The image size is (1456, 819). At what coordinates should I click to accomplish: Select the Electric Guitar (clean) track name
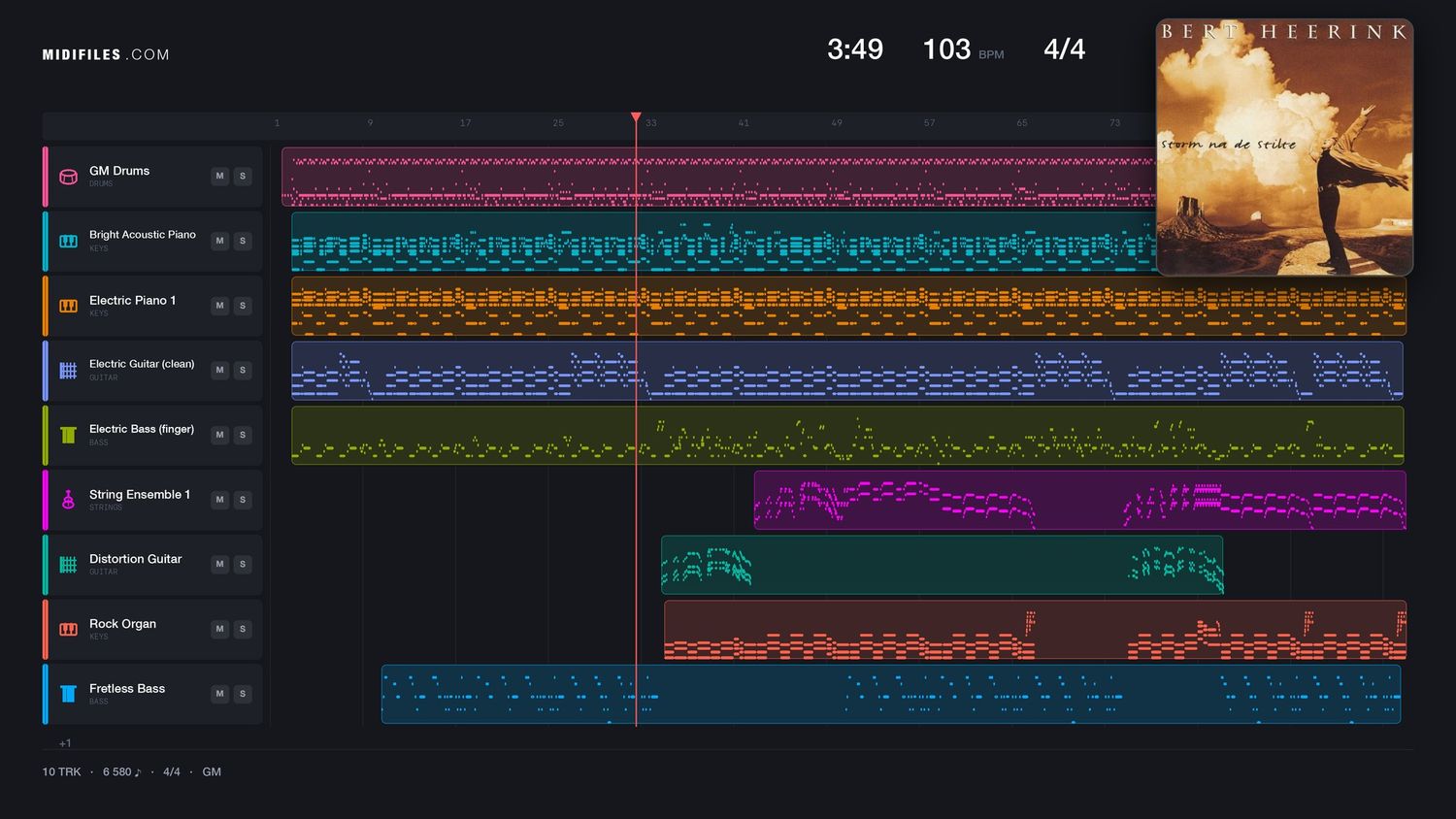pyautogui.click(x=142, y=364)
